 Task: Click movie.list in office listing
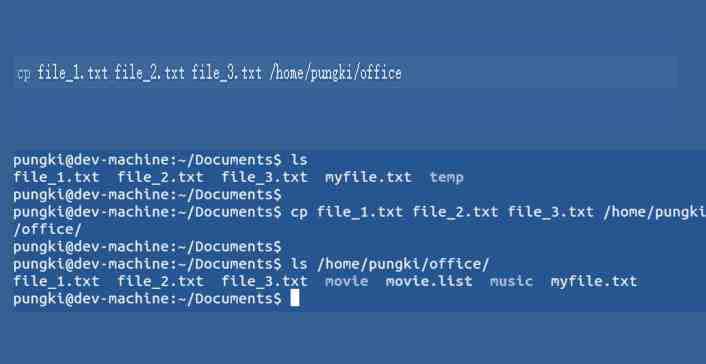tap(429, 282)
